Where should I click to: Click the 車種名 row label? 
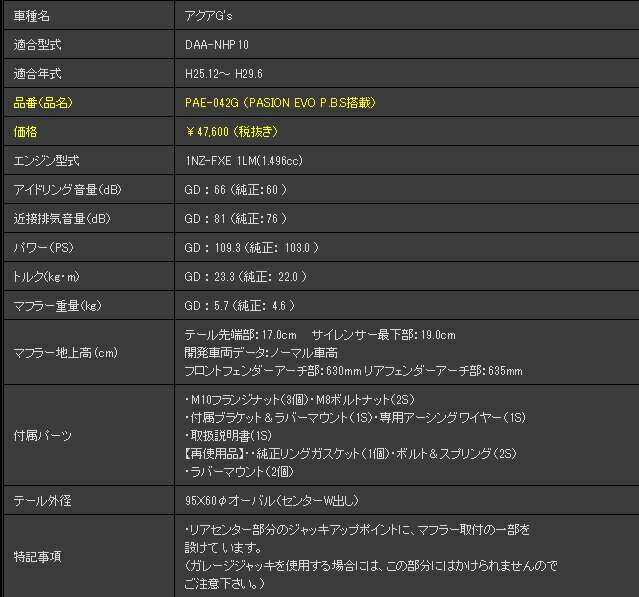point(34,16)
